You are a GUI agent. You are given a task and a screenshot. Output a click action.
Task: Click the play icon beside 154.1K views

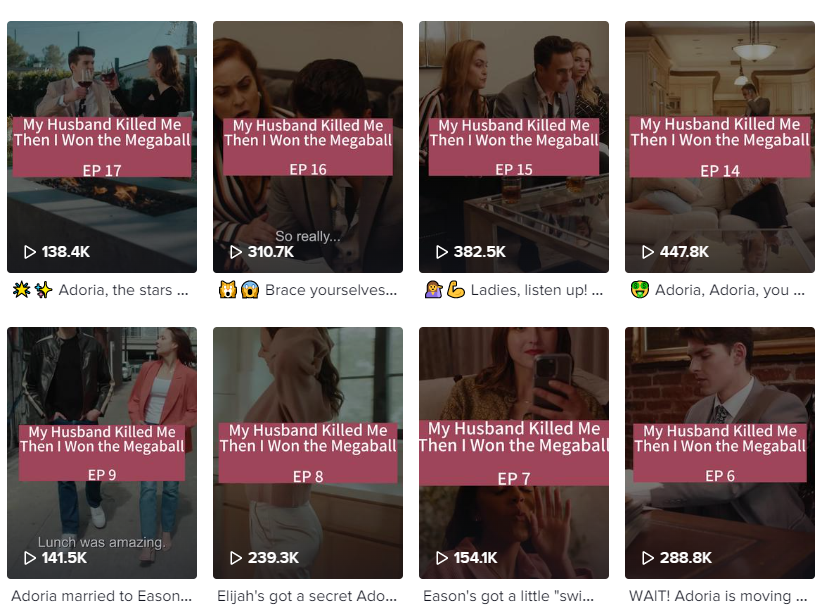point(441,558)
